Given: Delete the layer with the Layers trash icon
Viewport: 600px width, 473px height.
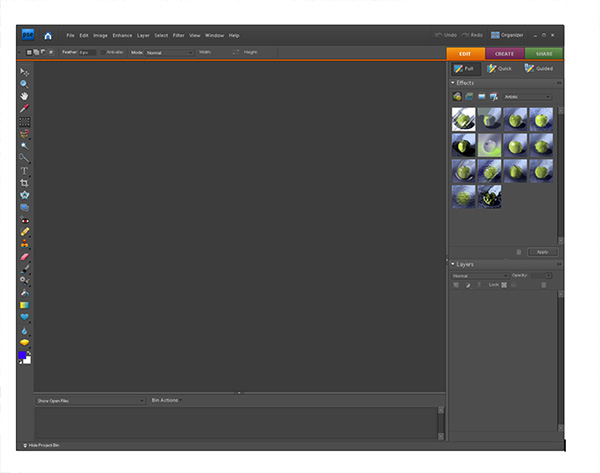Looking at the screenshot, I should [543, 285].
